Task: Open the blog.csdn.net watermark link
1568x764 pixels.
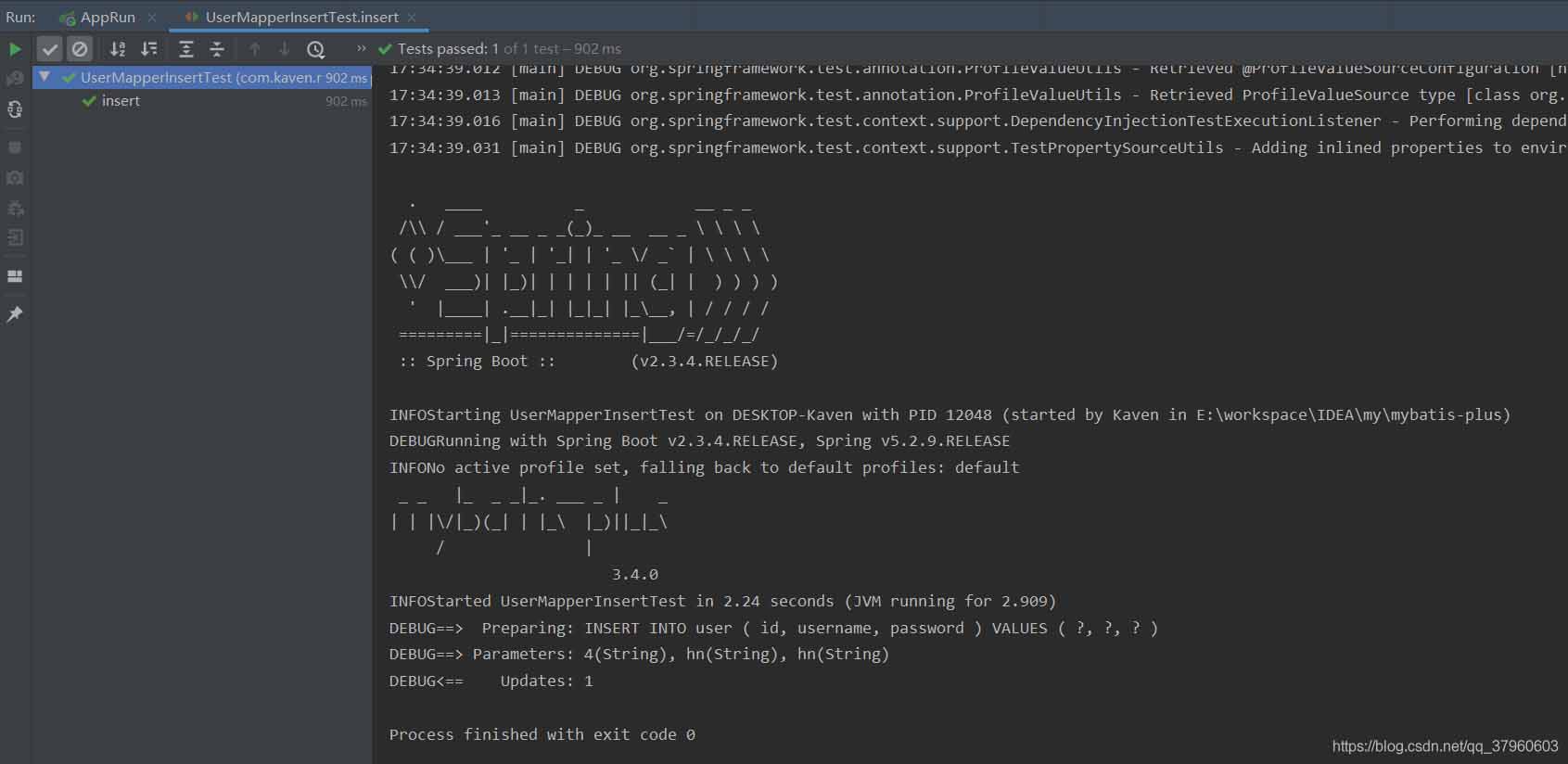Action: coord(1445,746)
